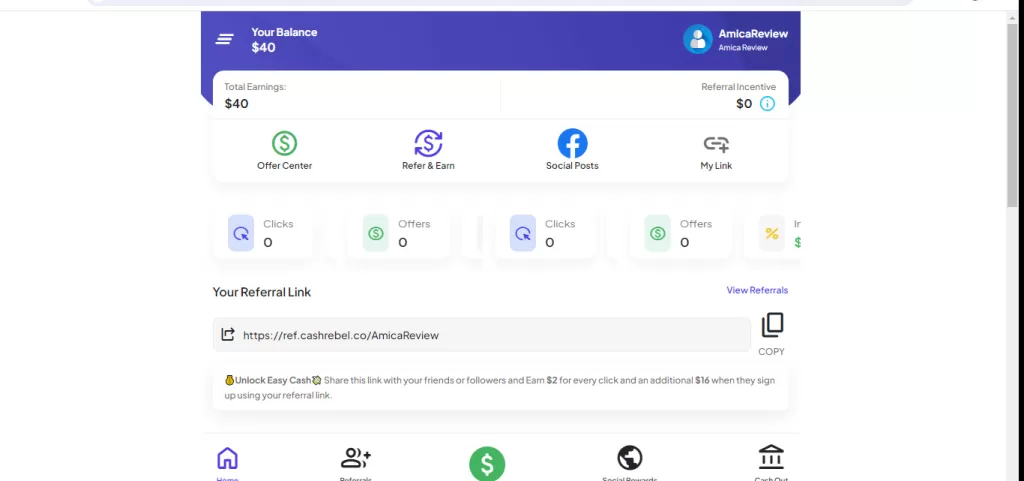Viewport: 1024px width, 481px height.
Task: Open the View Referrals link
Action: (756, 290)
